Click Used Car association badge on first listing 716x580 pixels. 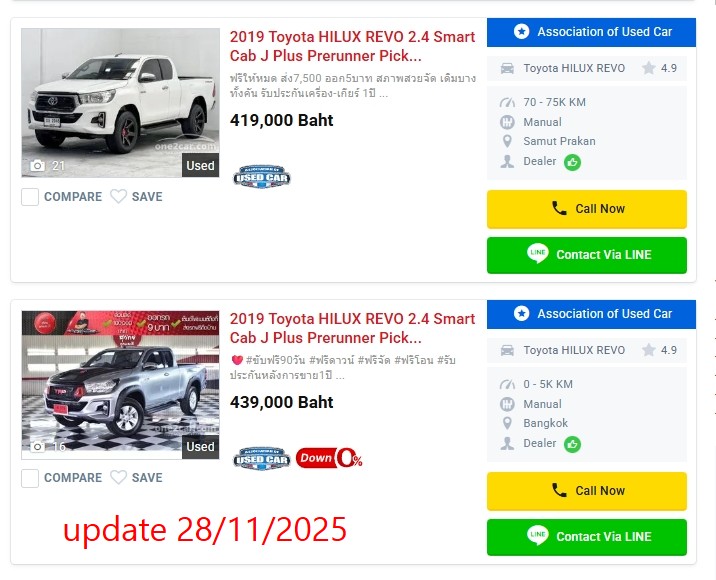(x=262, y=177)
